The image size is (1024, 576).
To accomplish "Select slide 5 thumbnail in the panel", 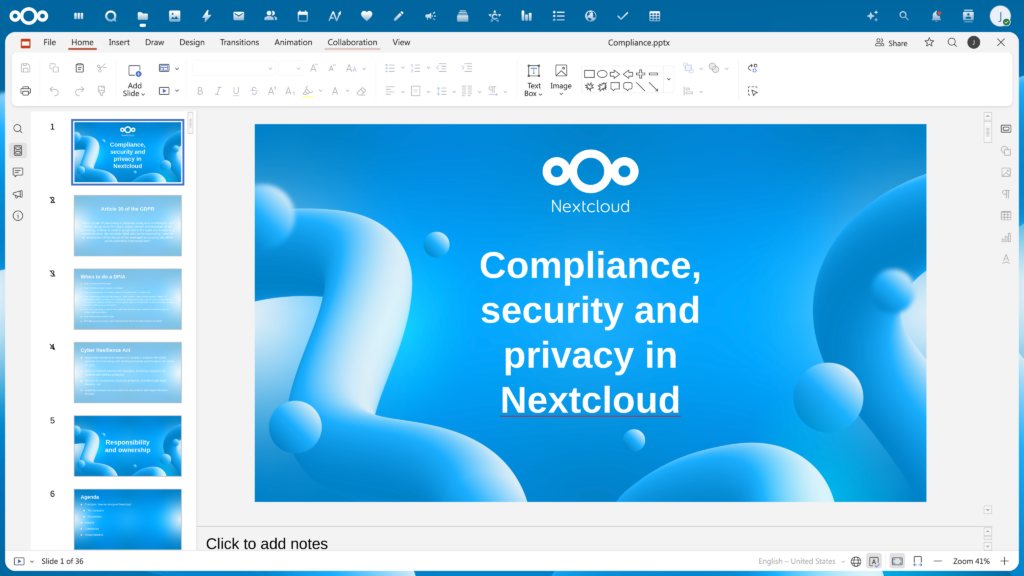I will (x=127, y=446).
